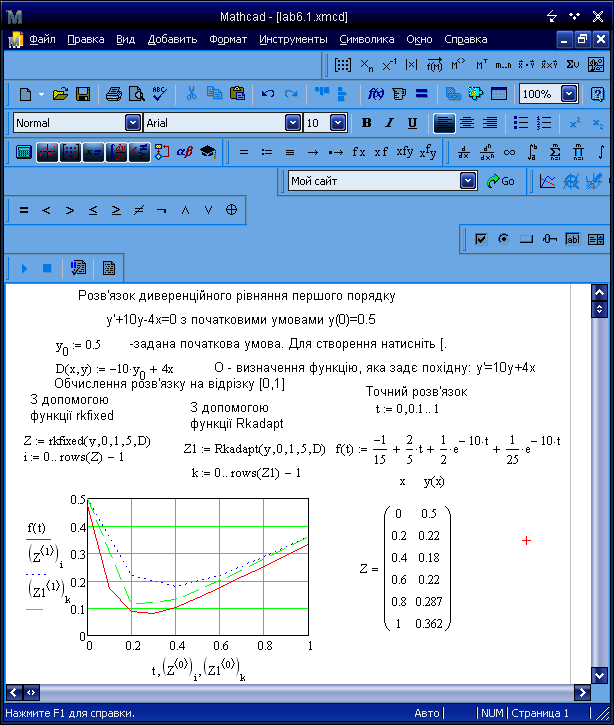Open the Правка menu
Screen dimensions: 614x725
tap(86, 39)
